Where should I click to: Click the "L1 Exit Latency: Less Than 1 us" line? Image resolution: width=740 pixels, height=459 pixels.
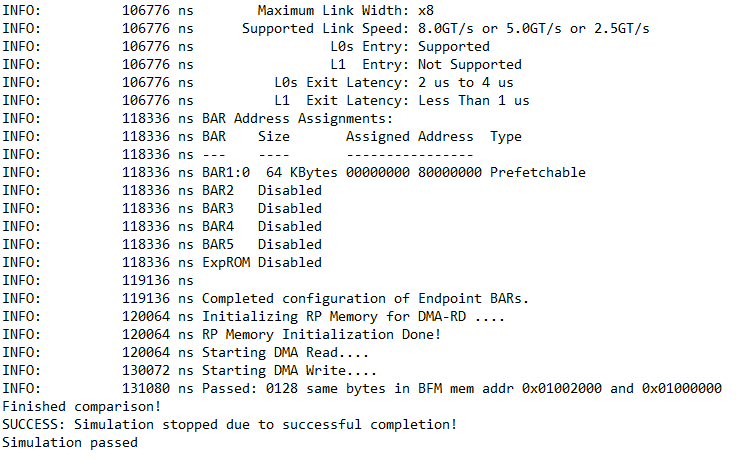[x=401, y=100]
